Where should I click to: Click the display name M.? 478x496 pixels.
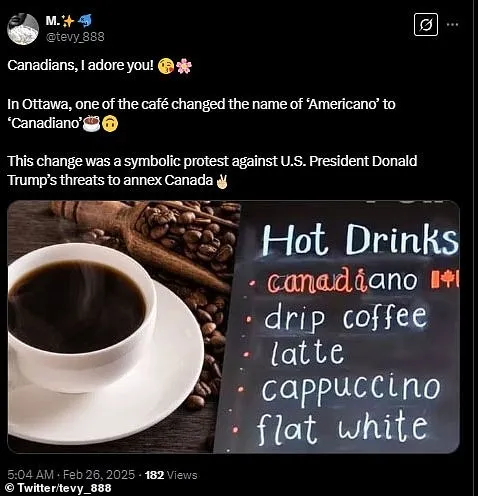[53, 21]
